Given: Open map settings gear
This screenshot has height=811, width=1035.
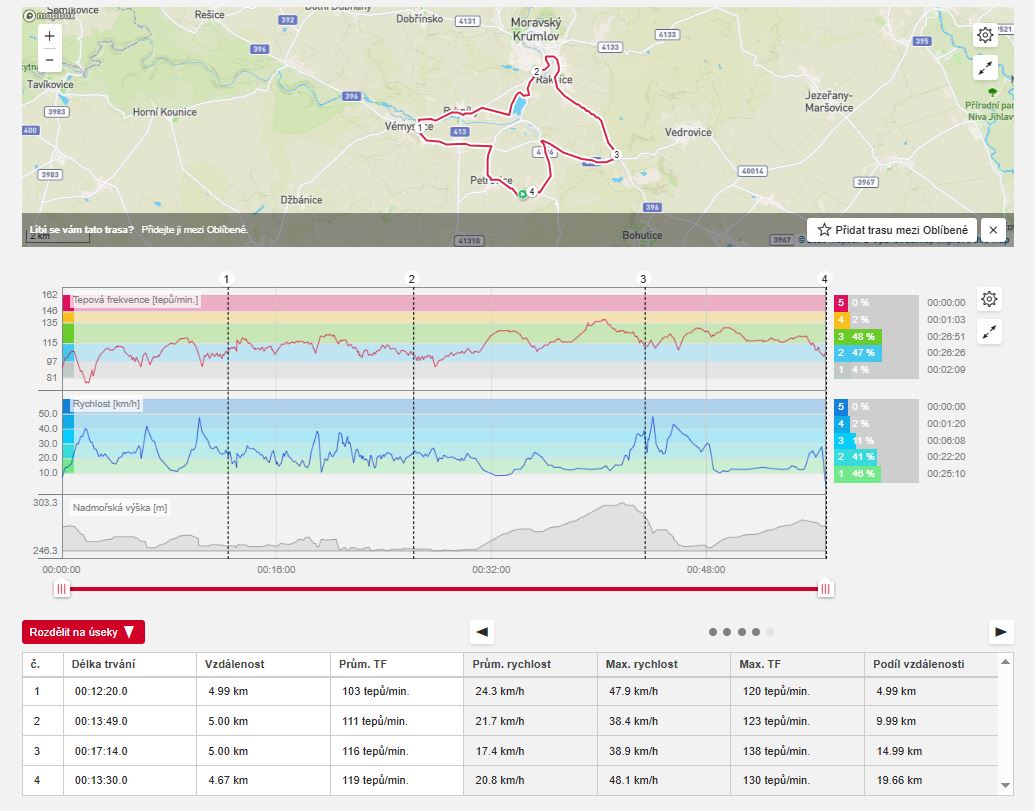Looking at the screenshot, I should tap(985, 35).
